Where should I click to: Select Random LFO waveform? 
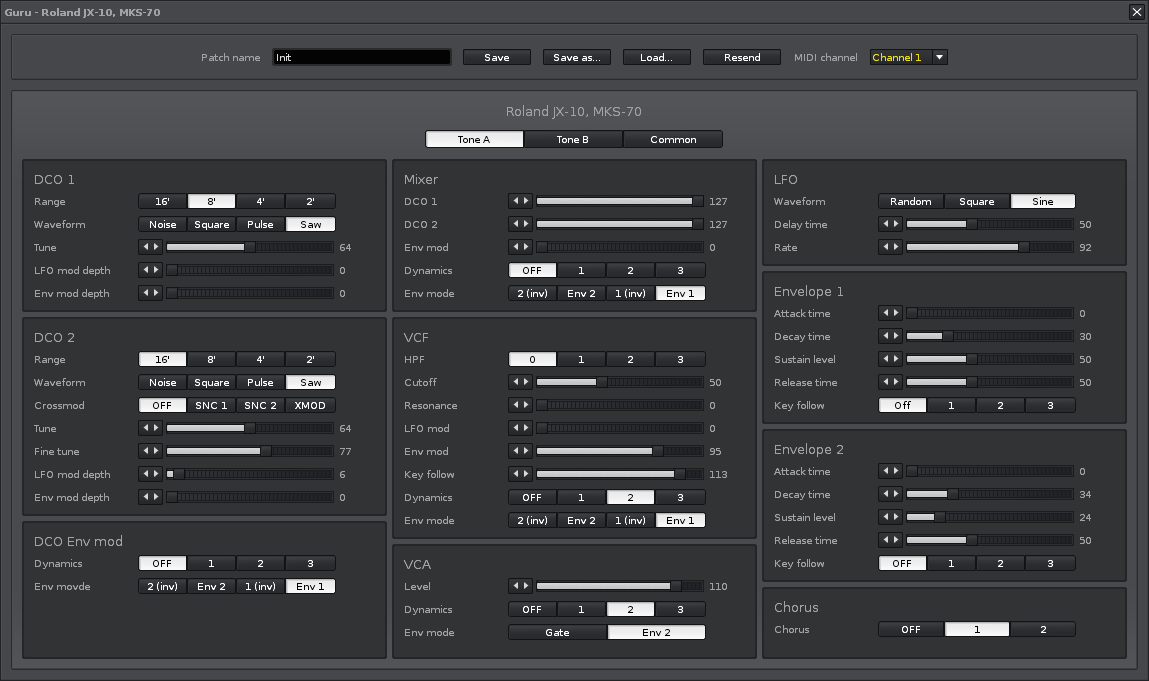point(911,201)
